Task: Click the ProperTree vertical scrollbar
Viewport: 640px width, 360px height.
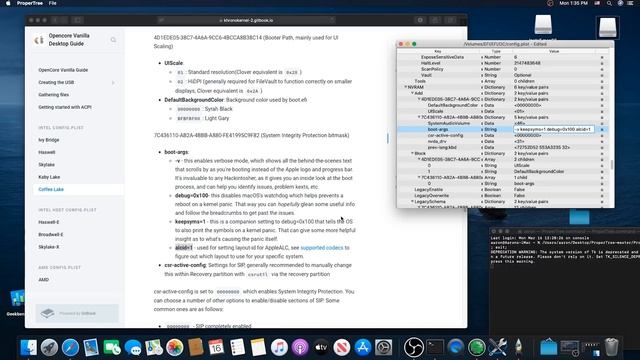Action: tap(611, 164)
